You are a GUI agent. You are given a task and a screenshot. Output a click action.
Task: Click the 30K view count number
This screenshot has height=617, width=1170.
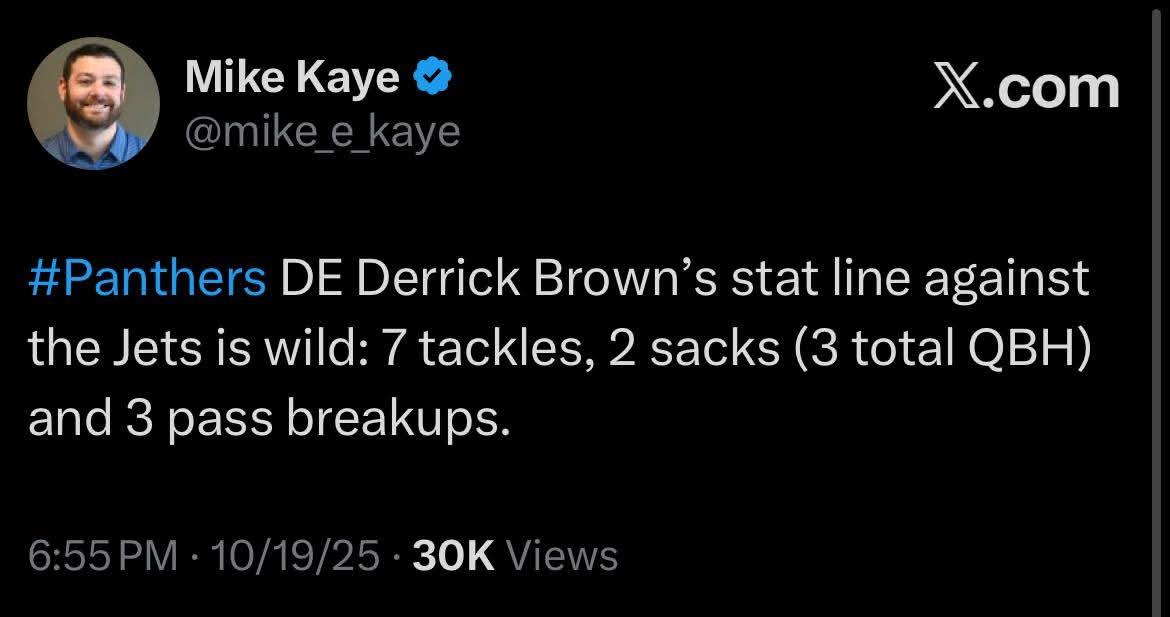[453, 555]
